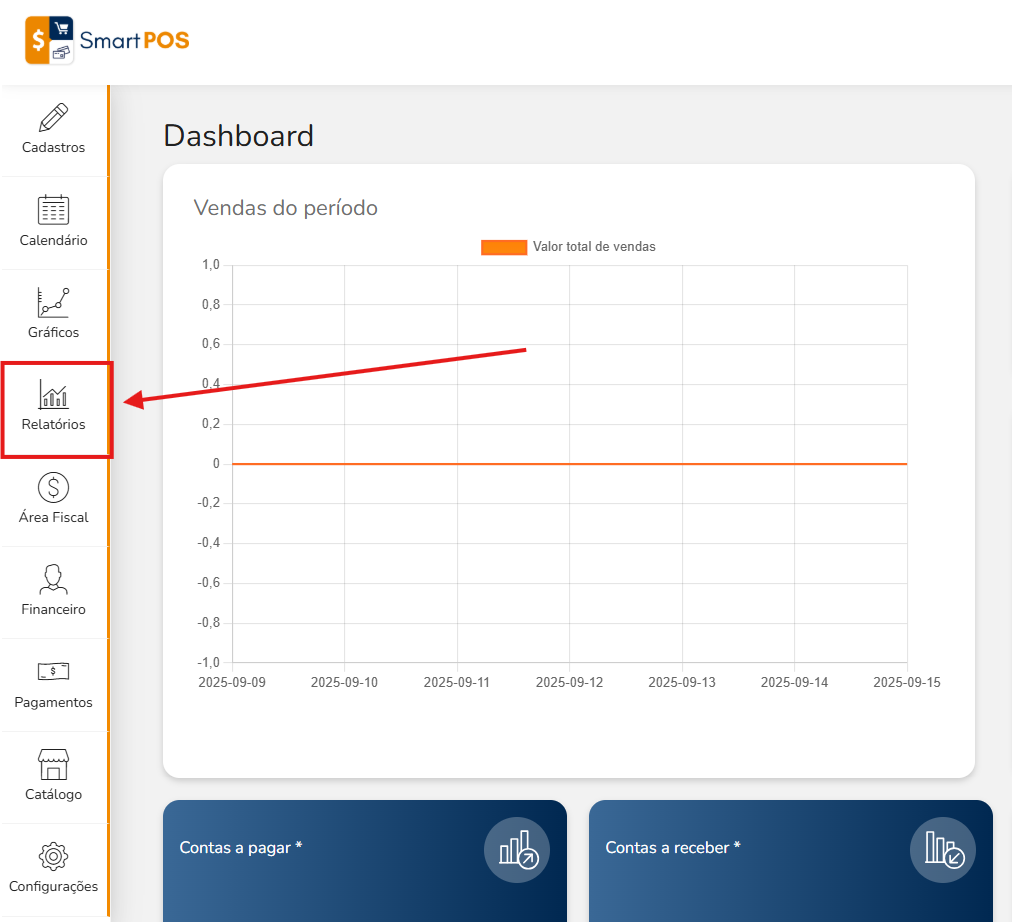Image resolution: width=1012 pixels, height=922 pixels.
Task: Click the Contas a receber card title
Action: point(673,848)
